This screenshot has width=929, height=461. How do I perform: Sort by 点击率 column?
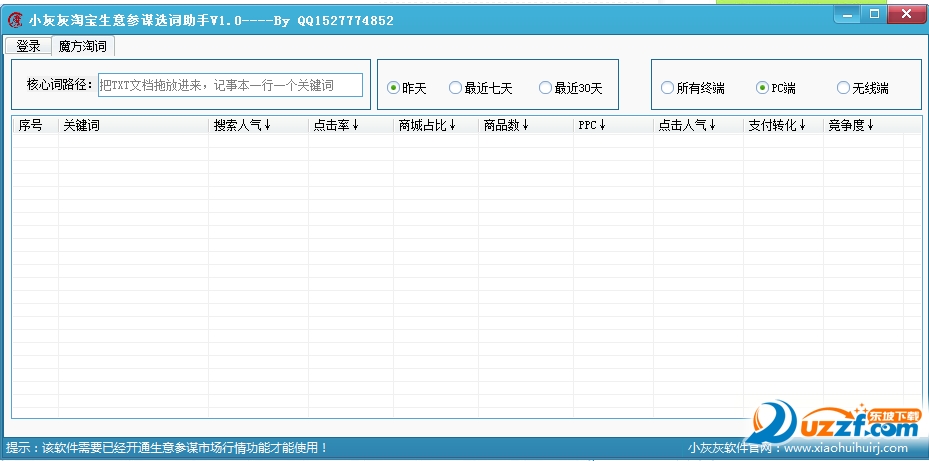351,125
